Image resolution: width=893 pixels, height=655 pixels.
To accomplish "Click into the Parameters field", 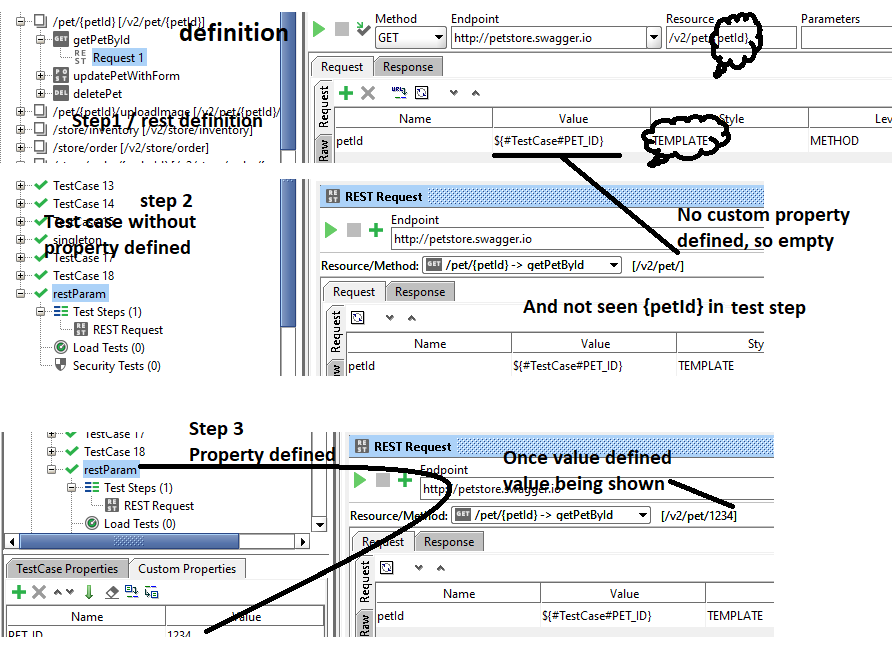I will click(x=846, y=38).
